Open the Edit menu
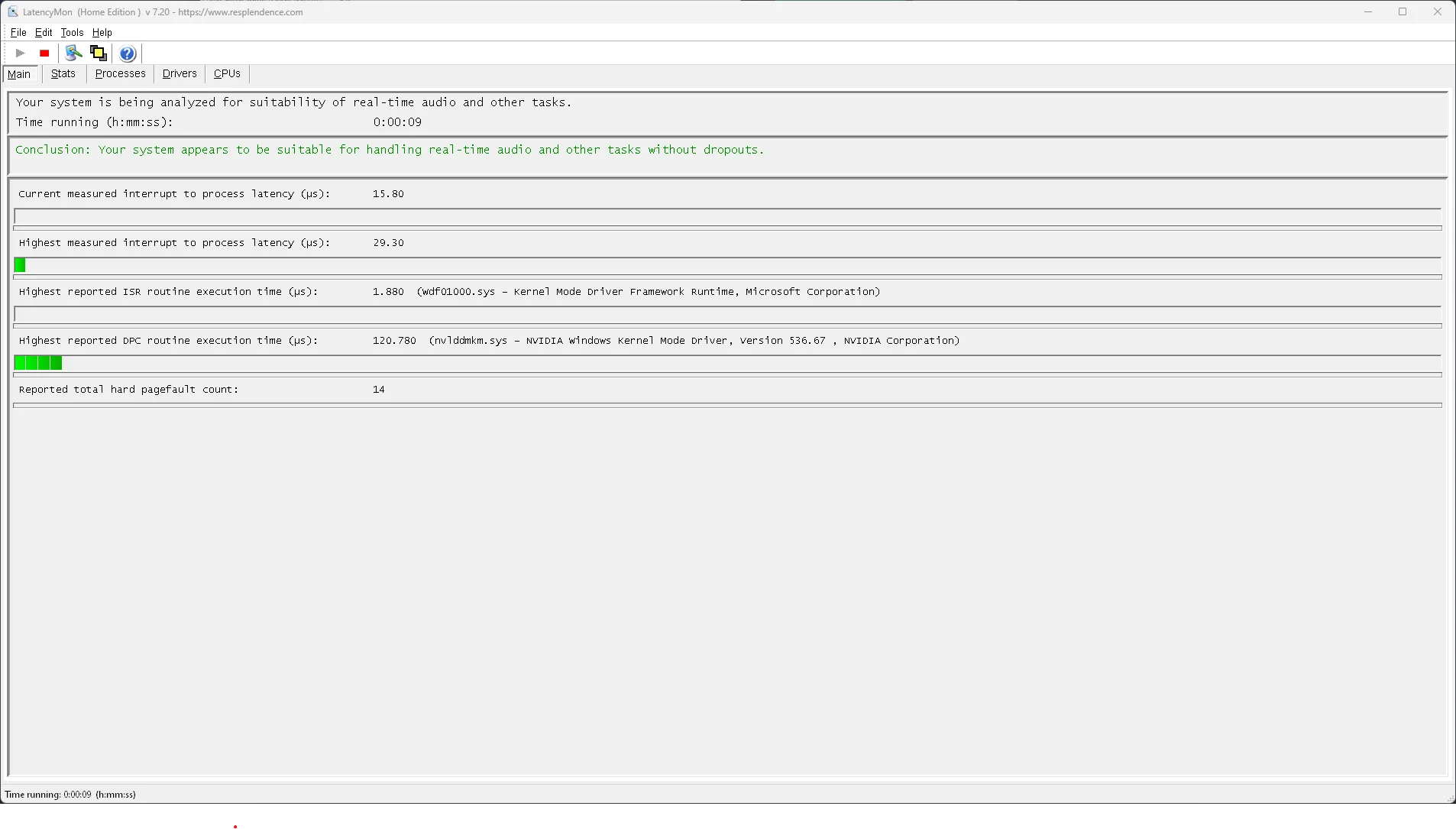 coord(44,33)
